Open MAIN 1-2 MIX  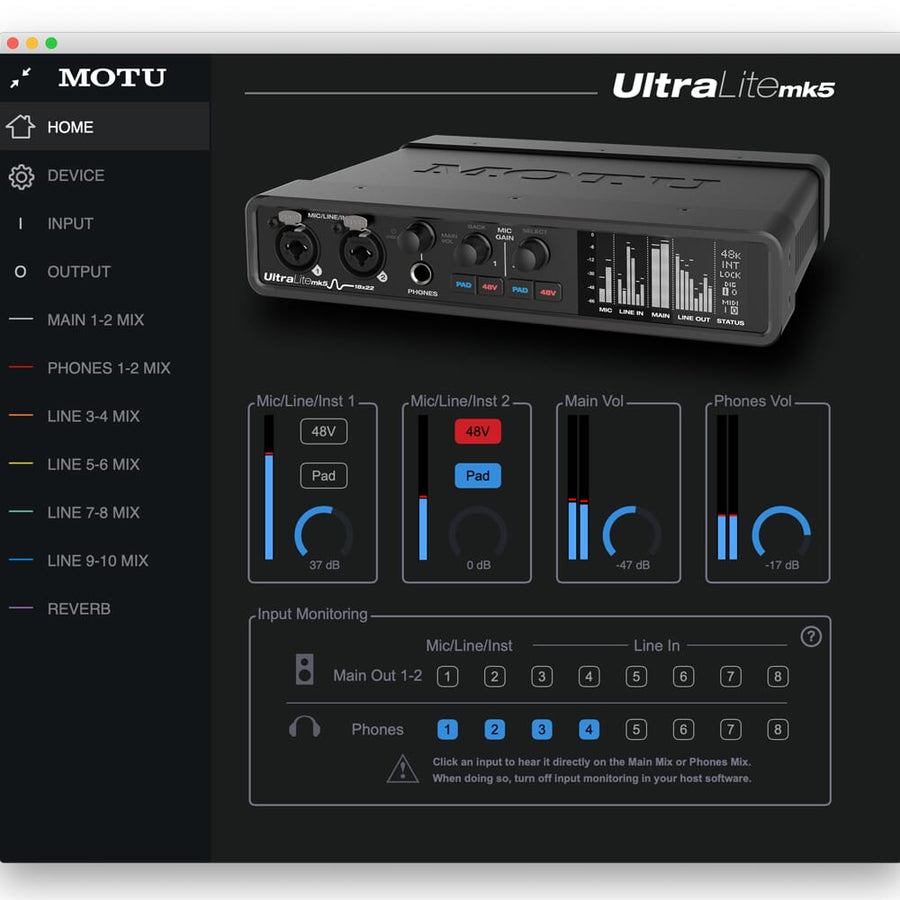point(104,320)
